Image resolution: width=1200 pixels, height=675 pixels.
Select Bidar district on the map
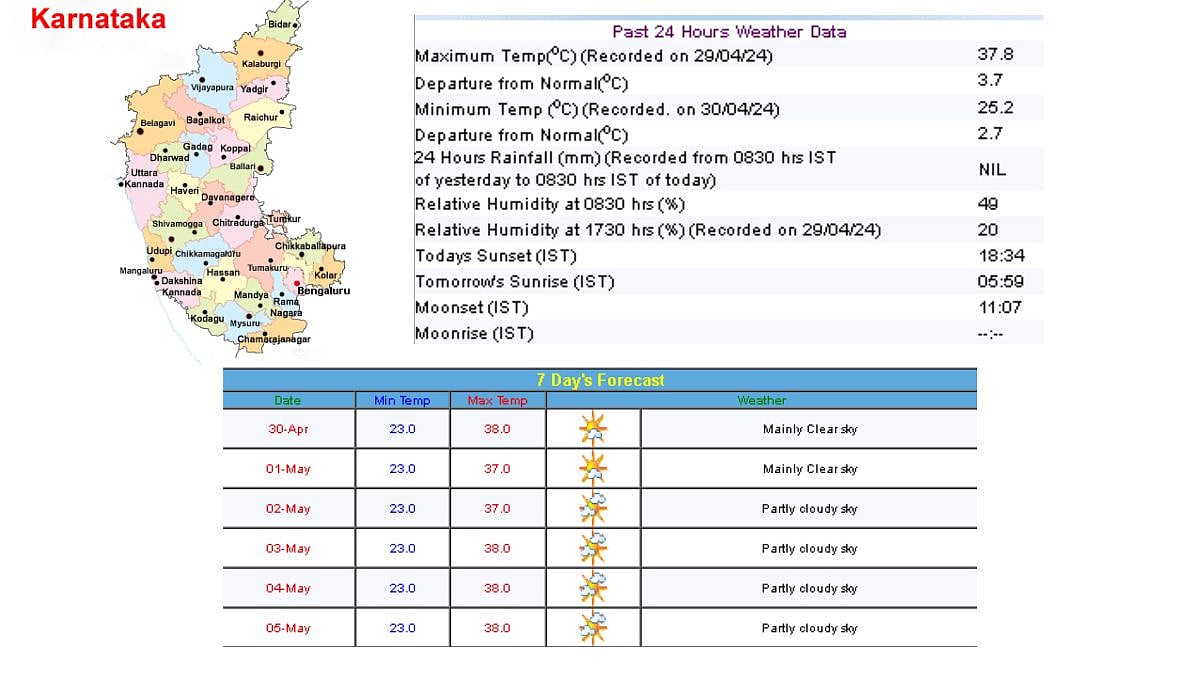281,24
